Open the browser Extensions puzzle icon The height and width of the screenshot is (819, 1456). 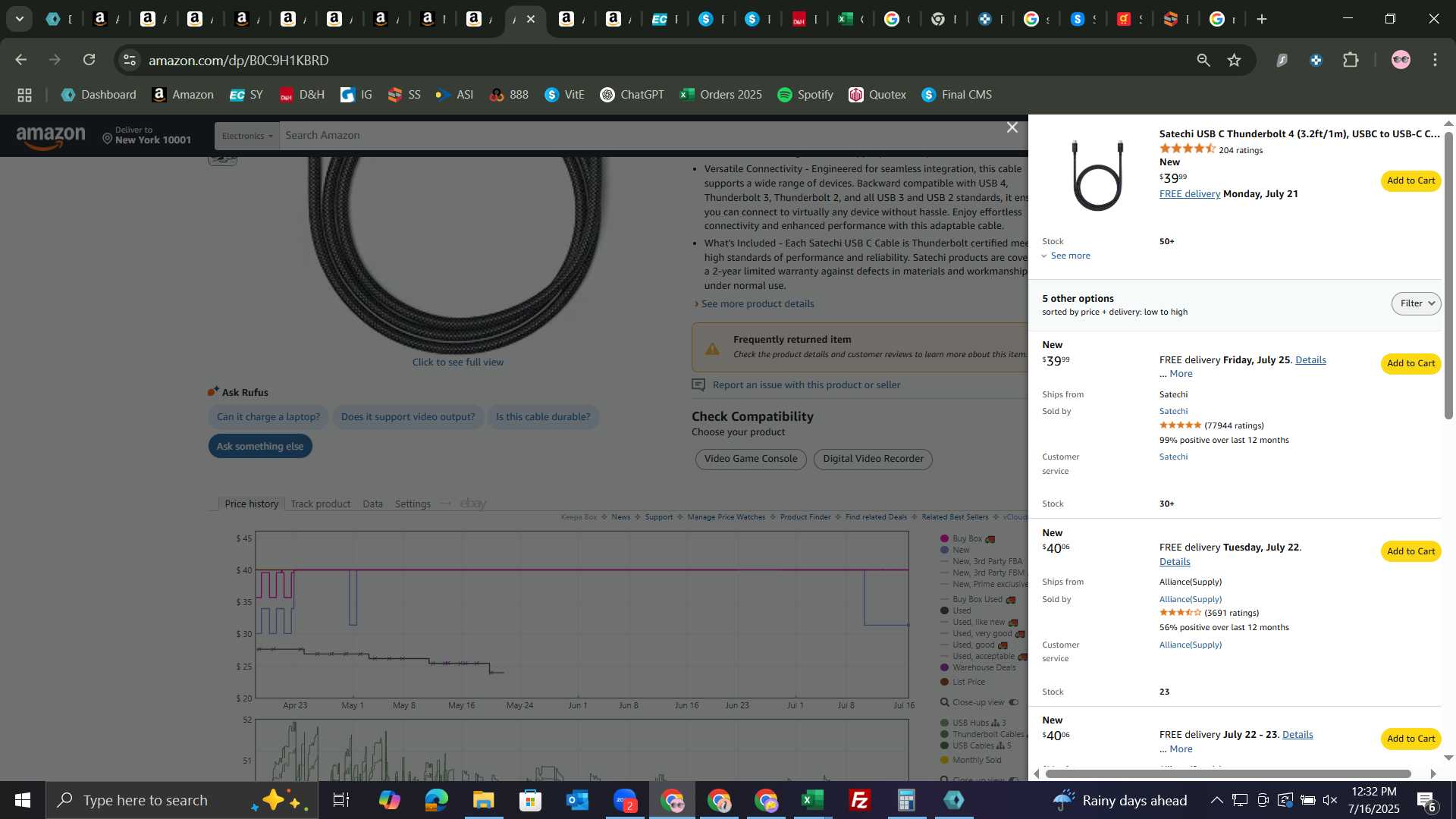[1351, 60]
